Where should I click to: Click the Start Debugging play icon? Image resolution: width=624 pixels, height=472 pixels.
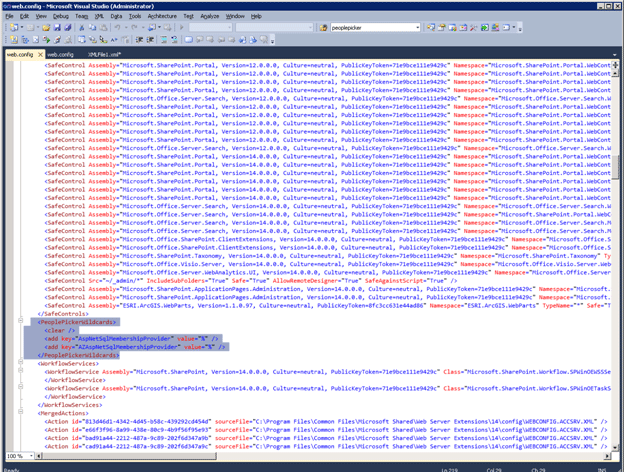[181, 27]
